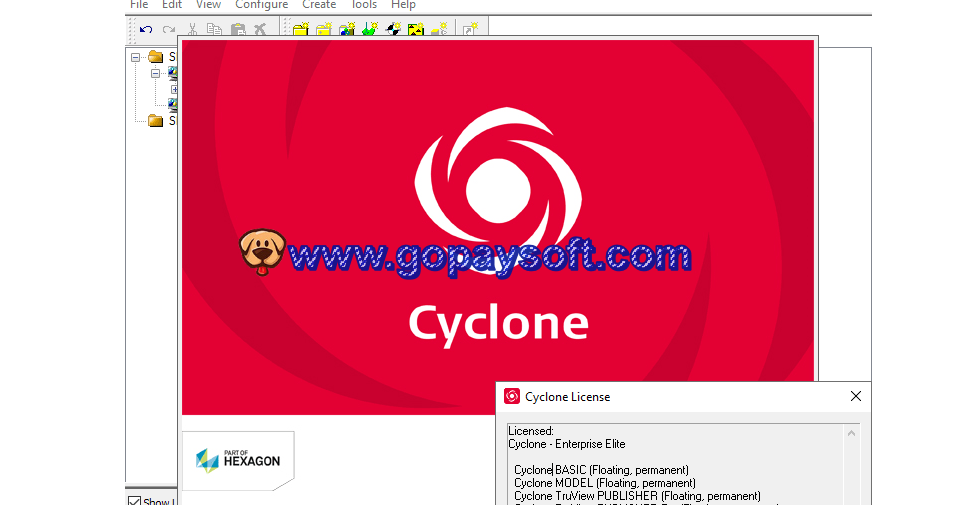
Task: Click the clipboard Paste icon
Action: pyautogui.click(x=238, y=29)
